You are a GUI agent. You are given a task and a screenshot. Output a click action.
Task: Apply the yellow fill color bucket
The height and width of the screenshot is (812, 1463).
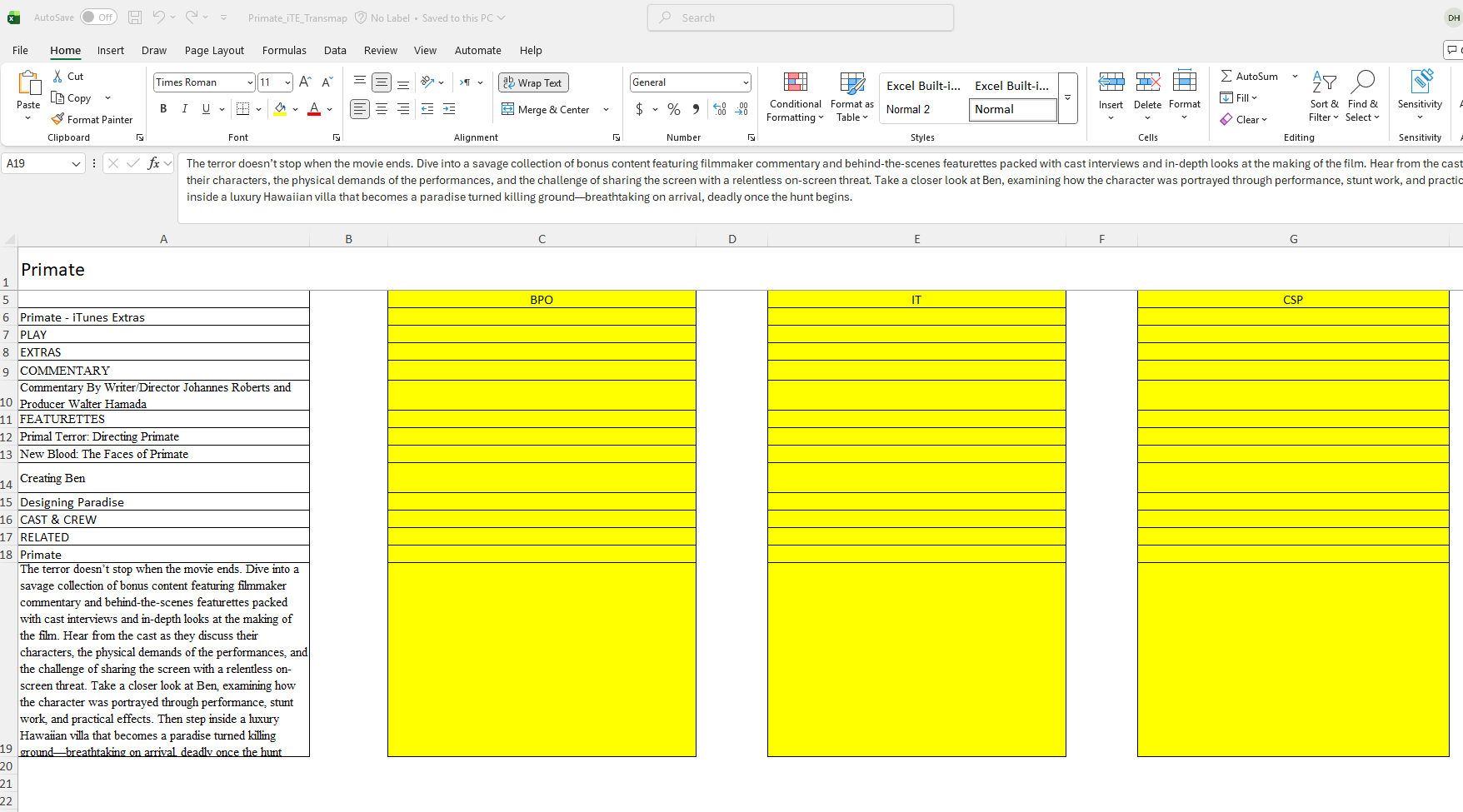(280, 109)
